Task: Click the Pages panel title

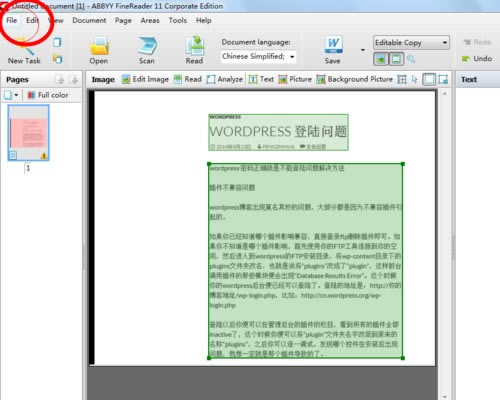Action: [17, 80]
